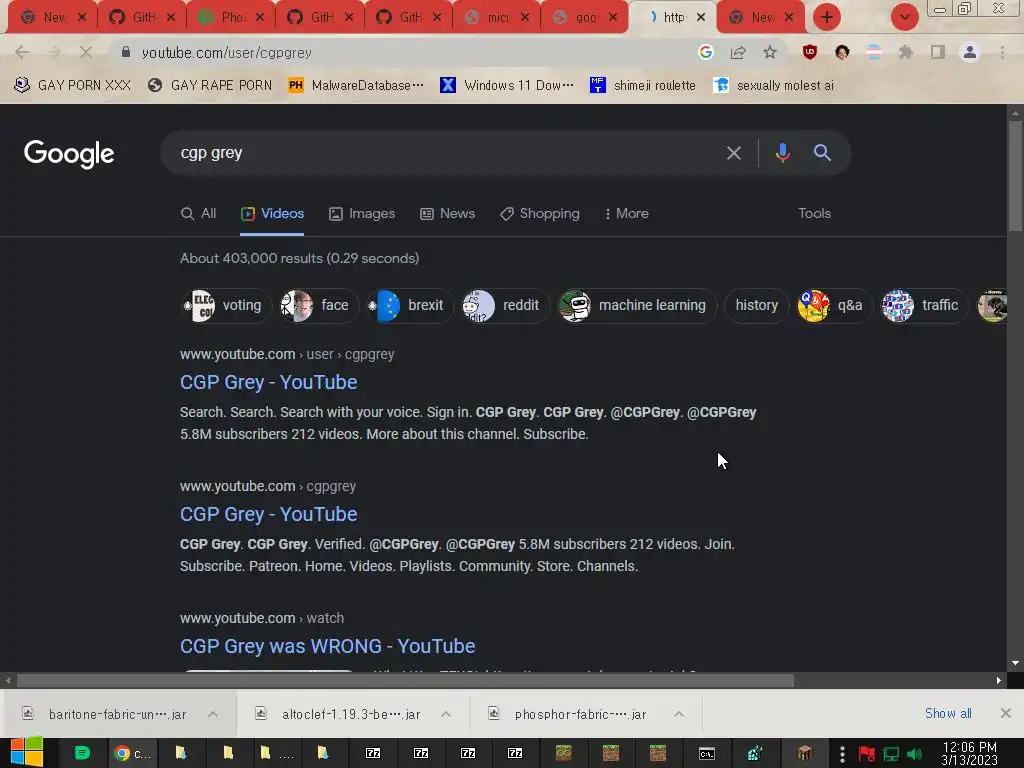Screen dimensions: 1024x768
Task: Click the red flag tray icon
Action: (867, 754)
